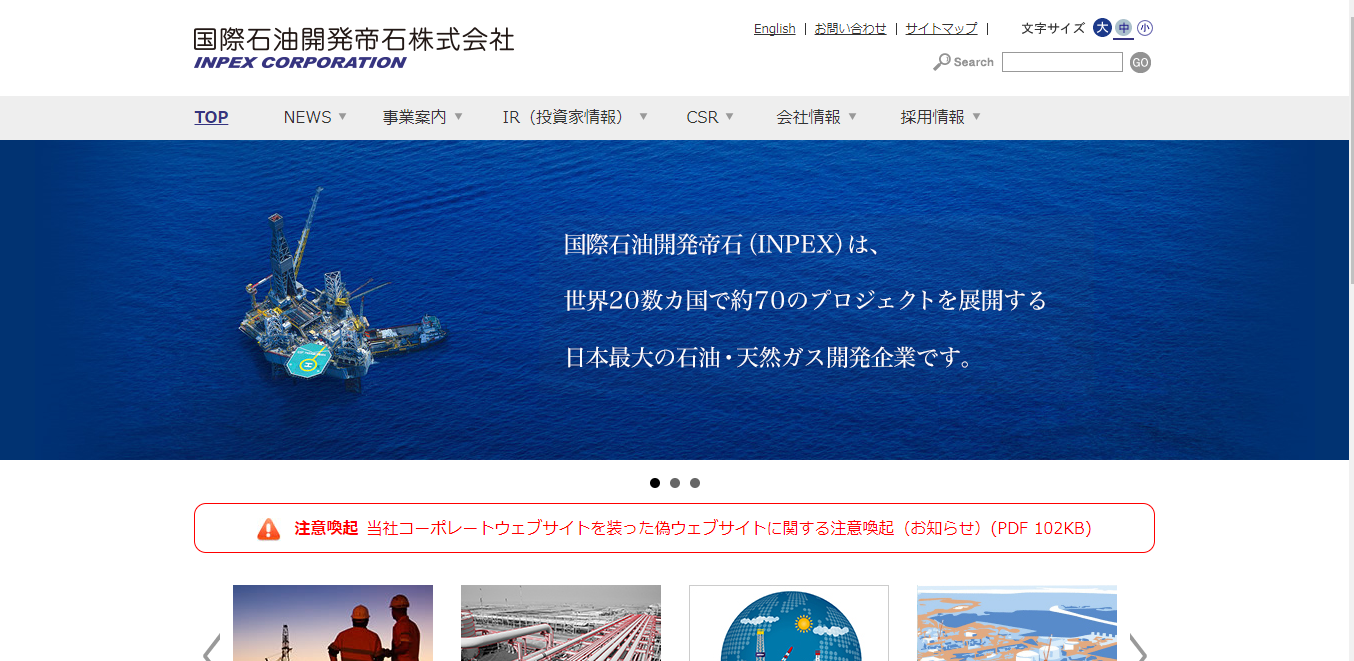This screenshot has width=1354, height=661.
Task: Open the 事業案内 menu
Action: [414, 117]
